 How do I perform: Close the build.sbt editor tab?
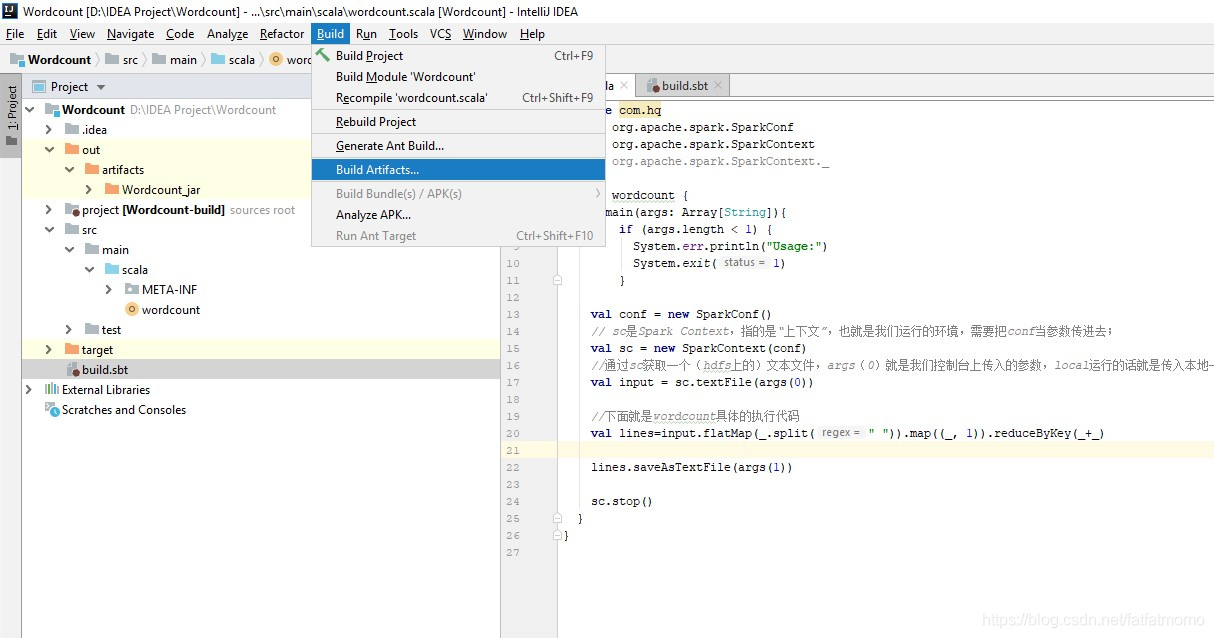[717, 86]
